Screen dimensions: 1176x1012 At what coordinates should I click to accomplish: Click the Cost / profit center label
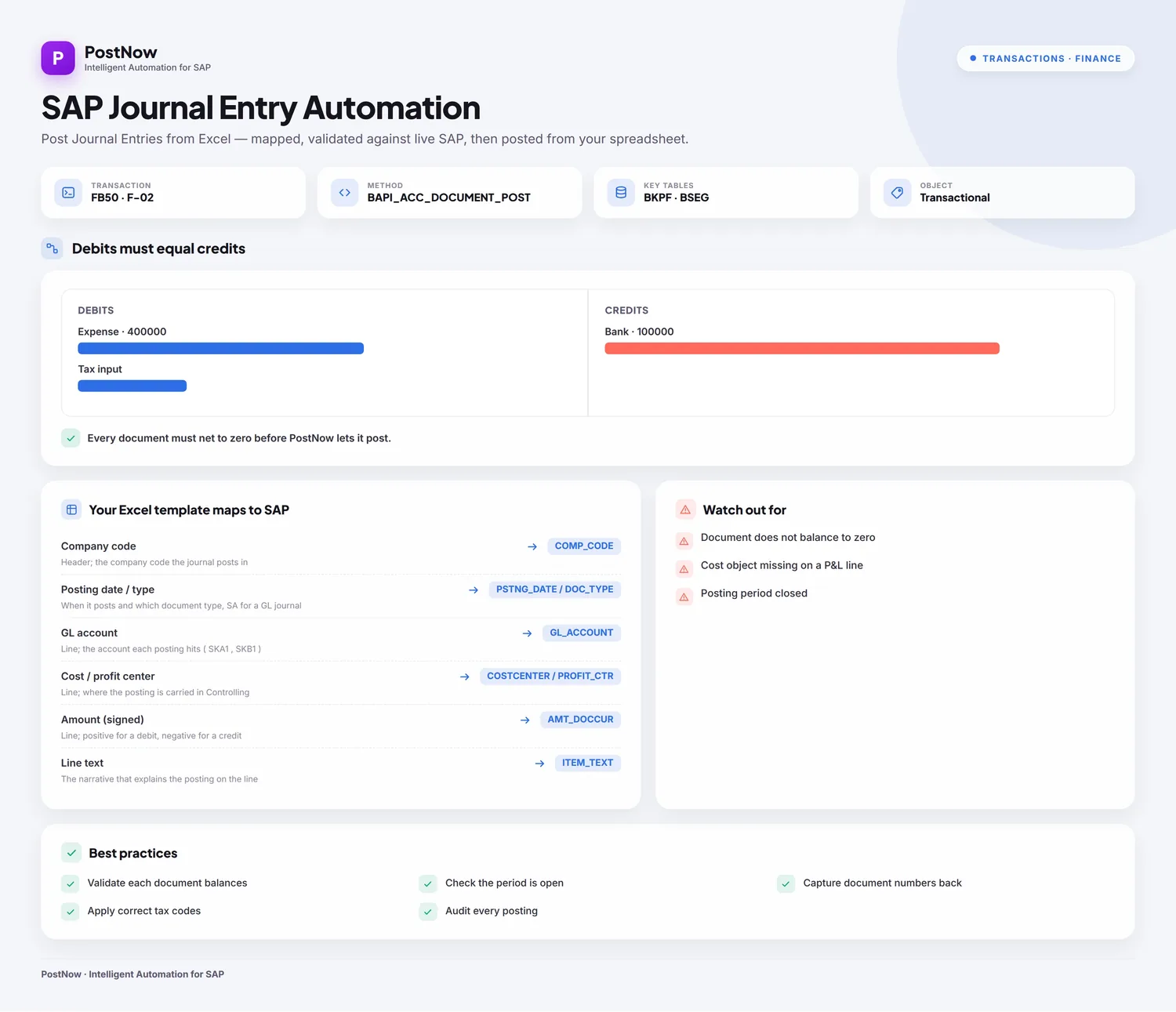108,676
